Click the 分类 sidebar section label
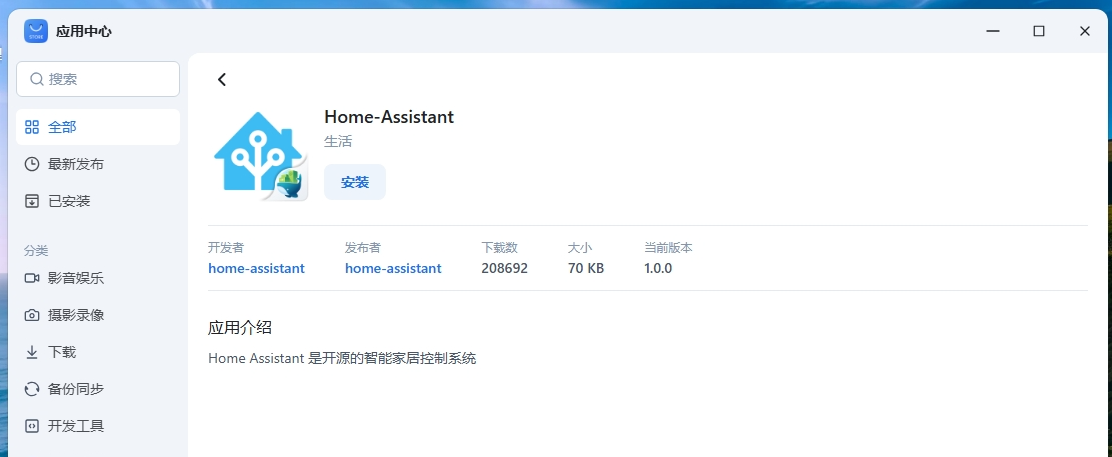The image size is (1112, 457). [x=35, y=250]
